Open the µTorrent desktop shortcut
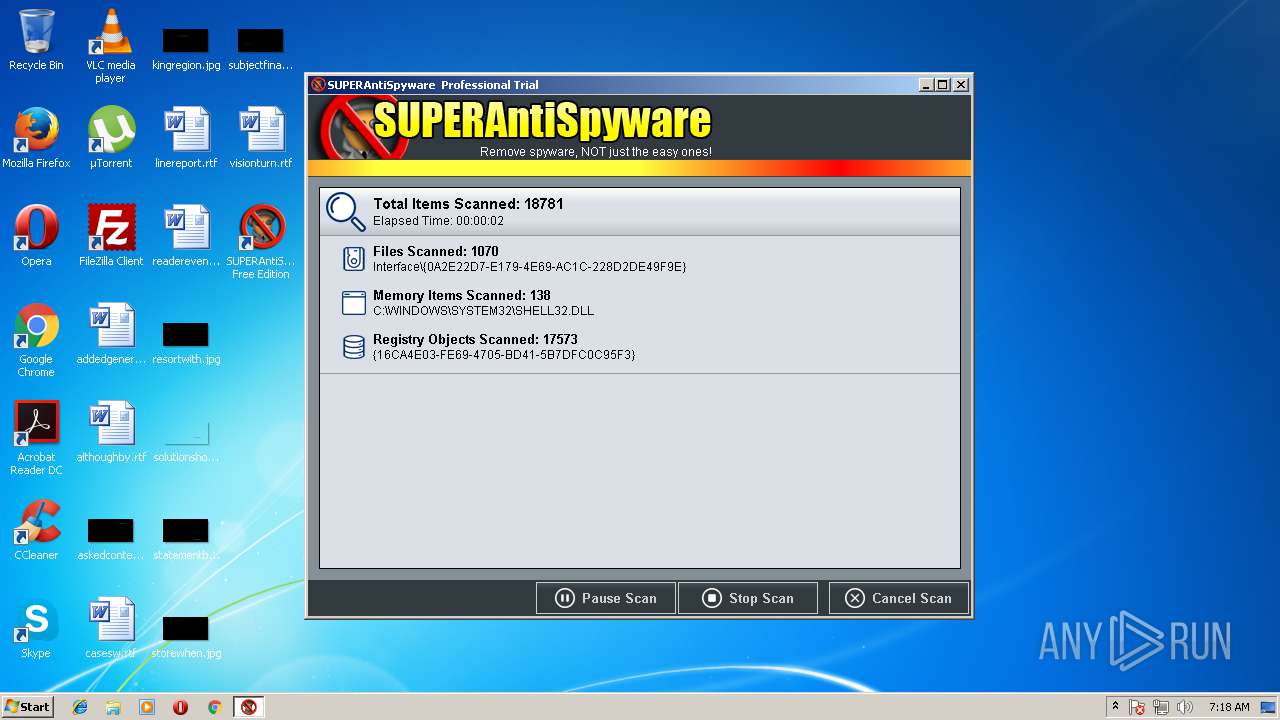The width and height of the screenshot is (1280, 720). click(111, 138)
